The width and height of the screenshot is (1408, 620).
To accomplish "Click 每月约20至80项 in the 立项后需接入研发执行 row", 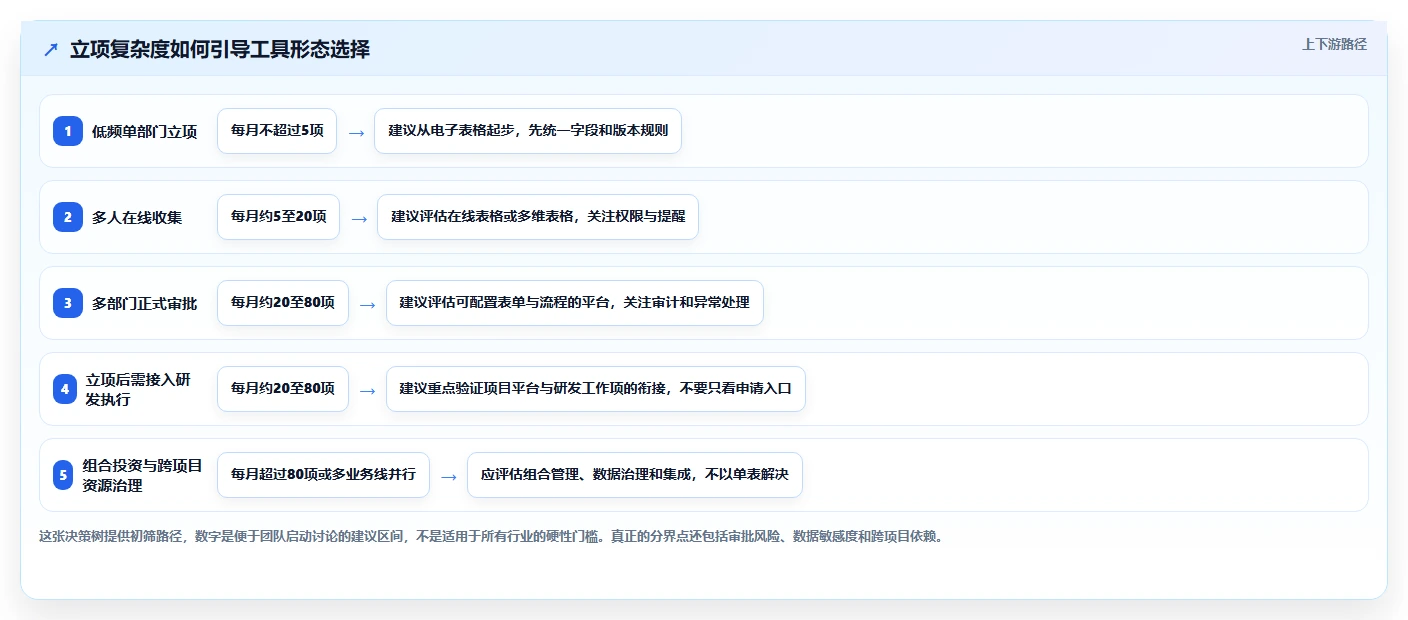I will (x=283, y=389).
